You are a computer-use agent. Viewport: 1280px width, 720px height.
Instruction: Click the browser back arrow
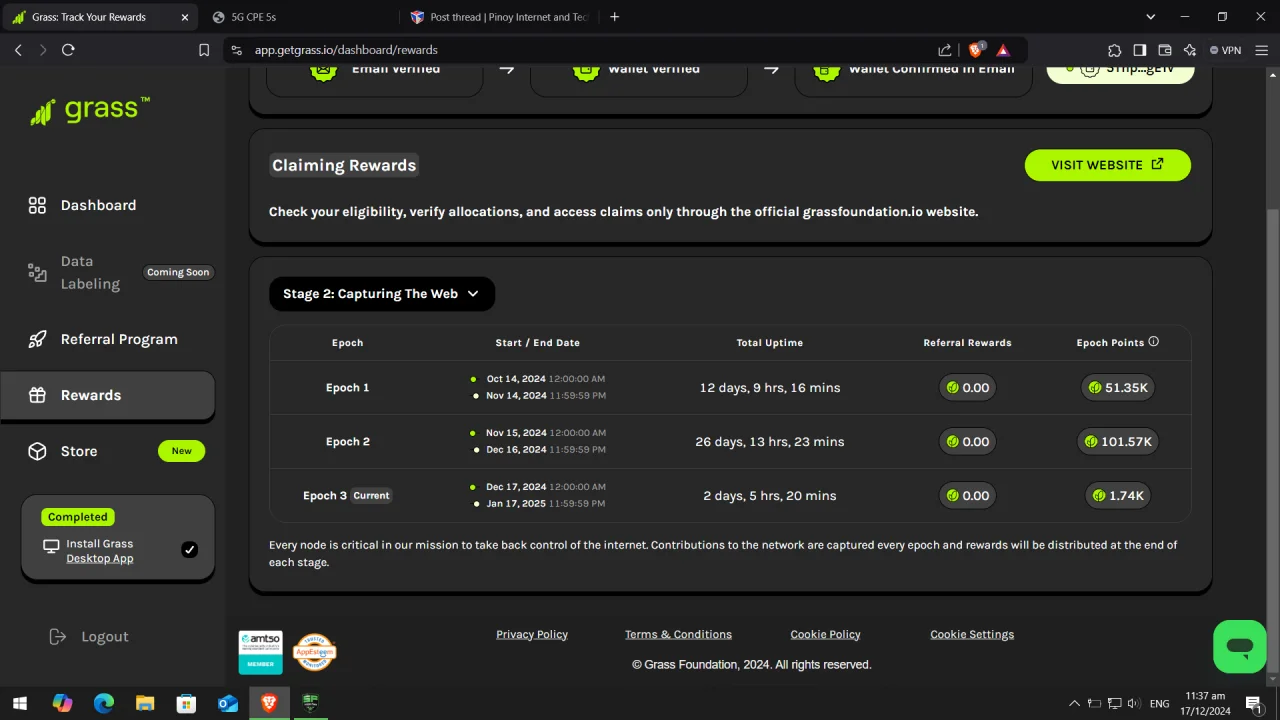point(18,50)
